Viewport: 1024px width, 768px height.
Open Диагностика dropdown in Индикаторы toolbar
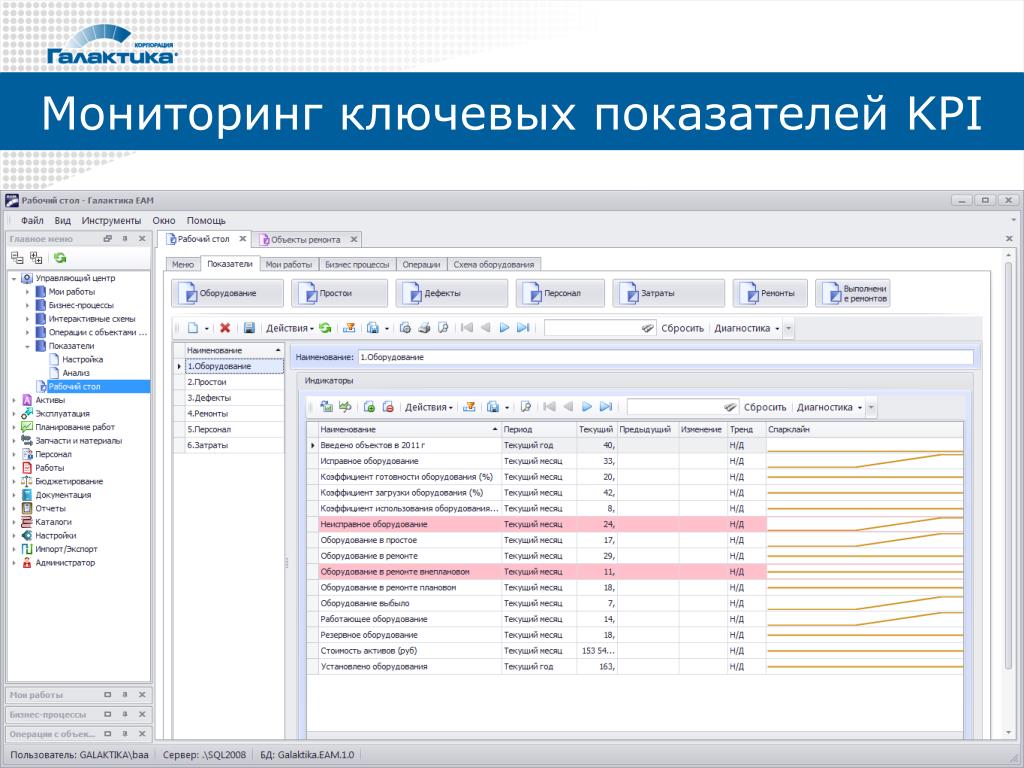pos(829,407)
